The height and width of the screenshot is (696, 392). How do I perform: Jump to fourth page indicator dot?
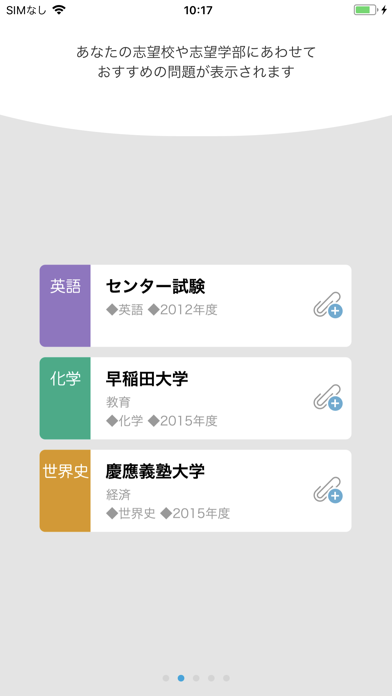(x=211, y=678)
